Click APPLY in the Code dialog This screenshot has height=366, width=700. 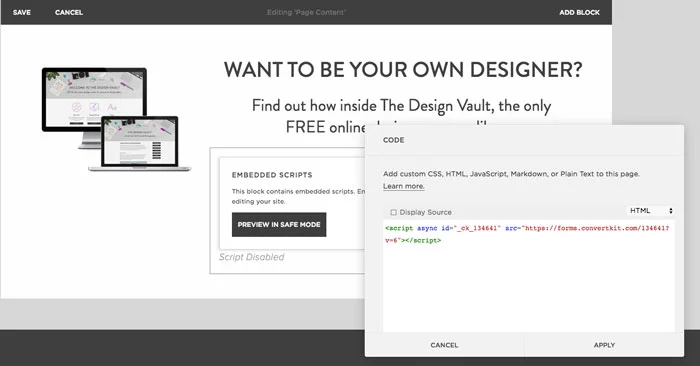tap(604, 345)
